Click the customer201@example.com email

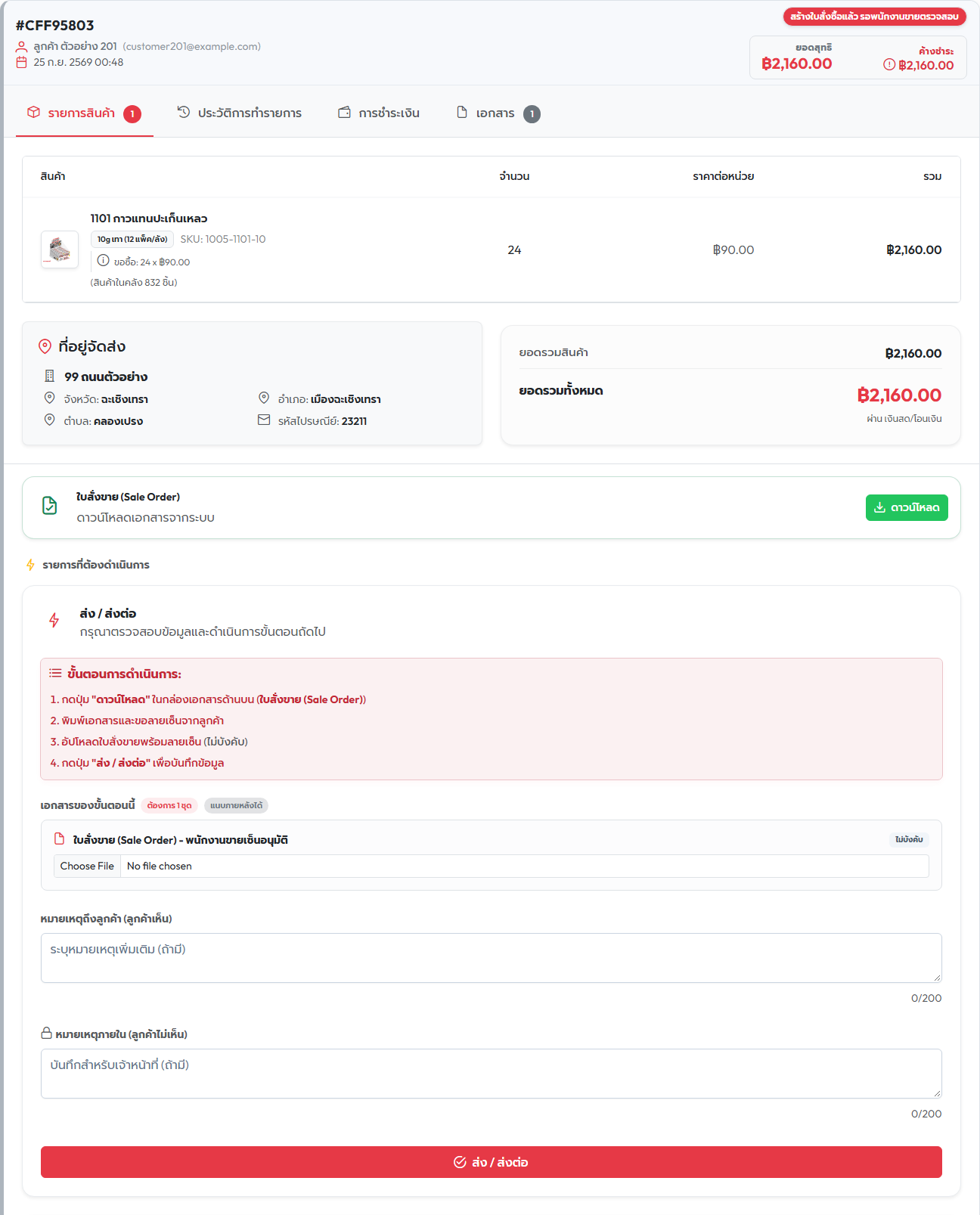[192, 46]
